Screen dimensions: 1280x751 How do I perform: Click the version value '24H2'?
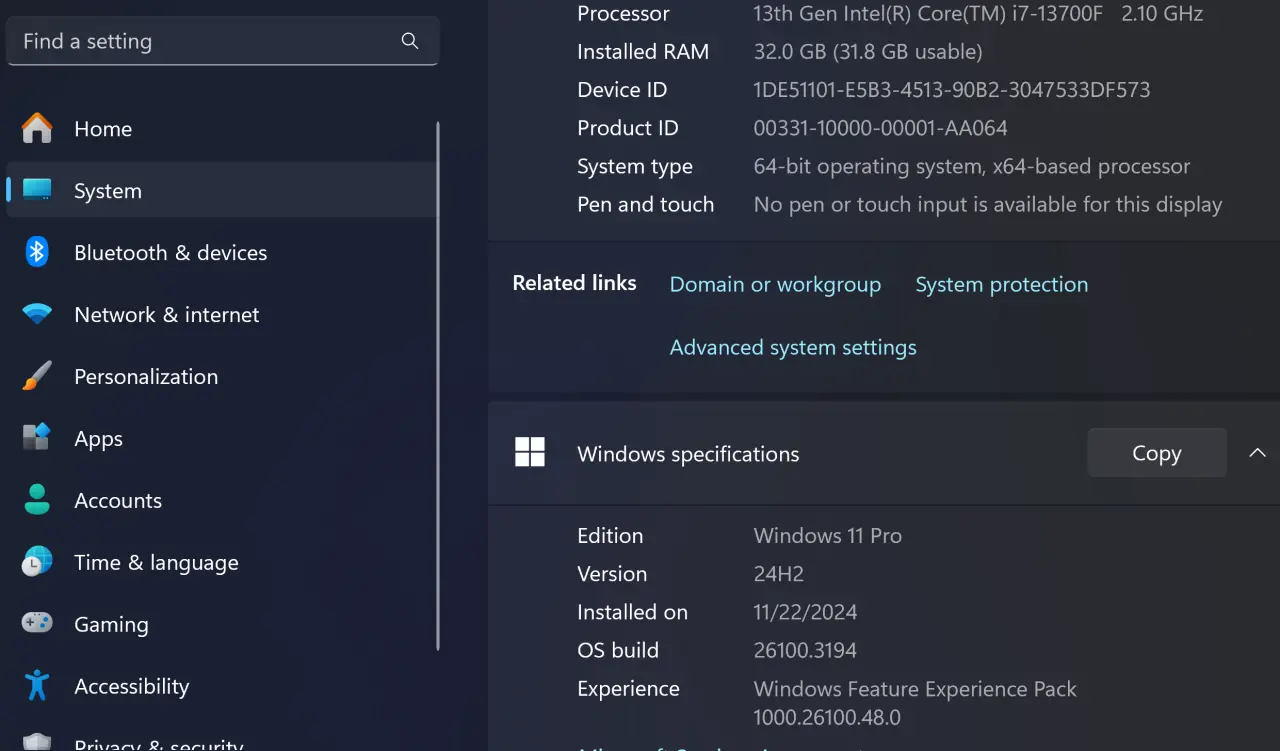click(x=779, y=573)
